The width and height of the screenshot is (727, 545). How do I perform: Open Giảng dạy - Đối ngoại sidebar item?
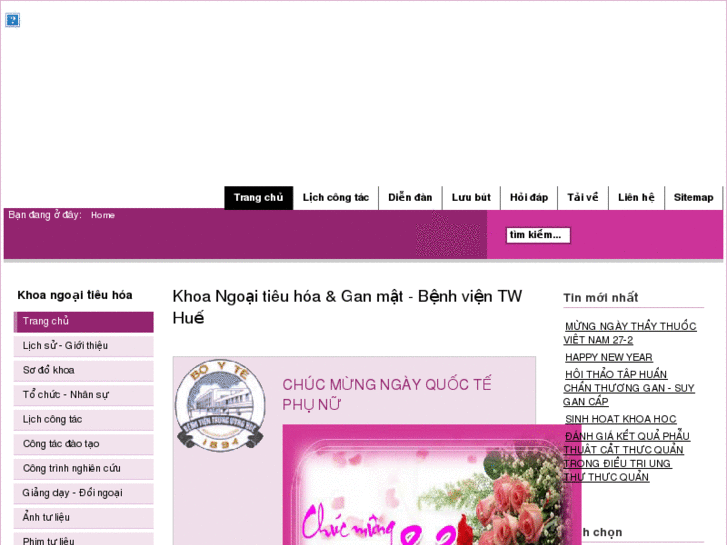pos(83,494)
